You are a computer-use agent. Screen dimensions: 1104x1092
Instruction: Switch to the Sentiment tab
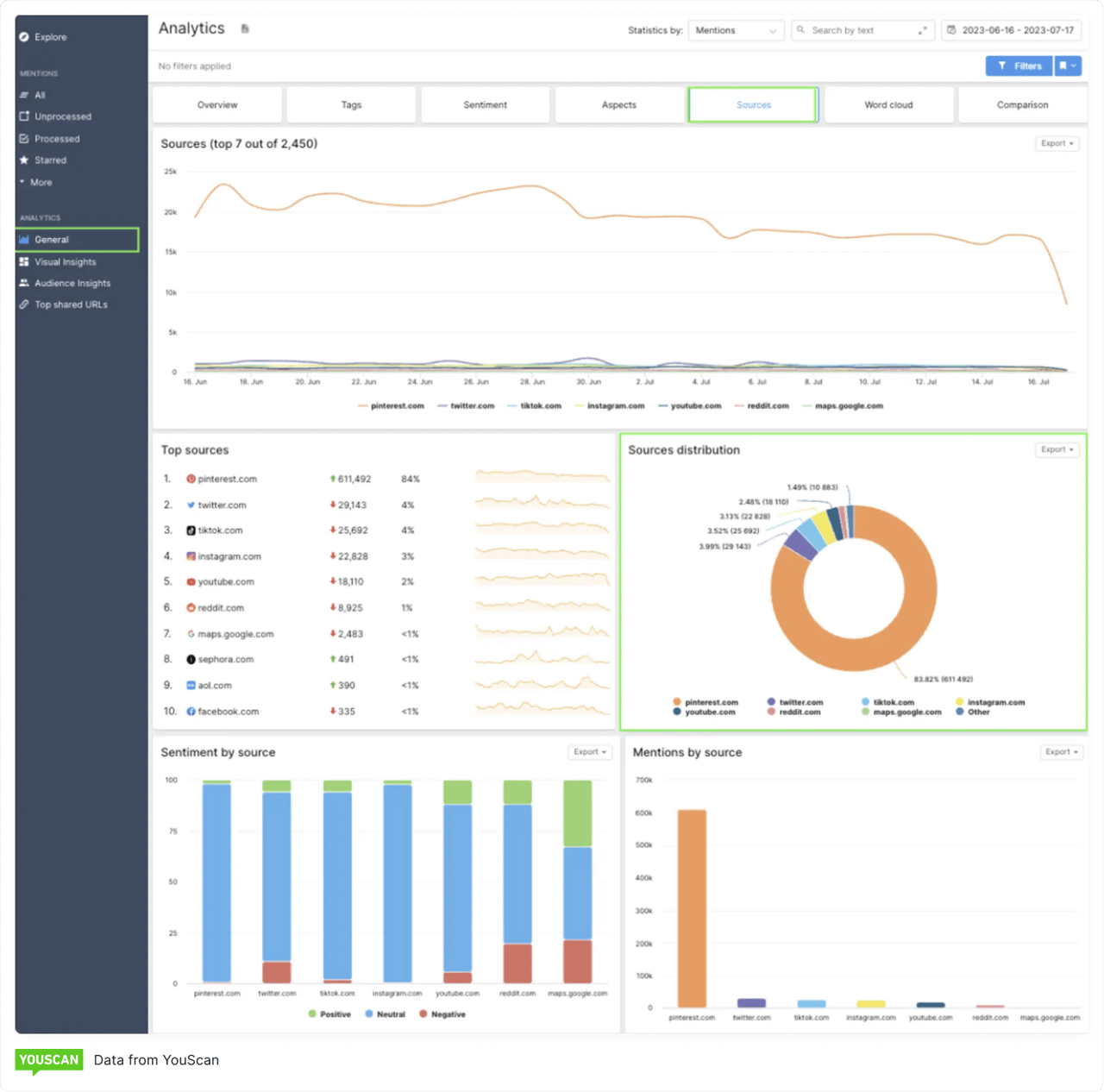(485, 105)
